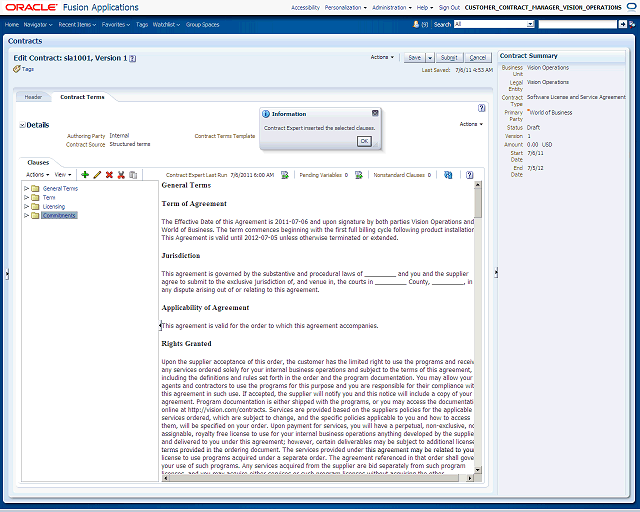Cut clause using the scissors icon
The image size is (640, 512).
tap(121, 175)
